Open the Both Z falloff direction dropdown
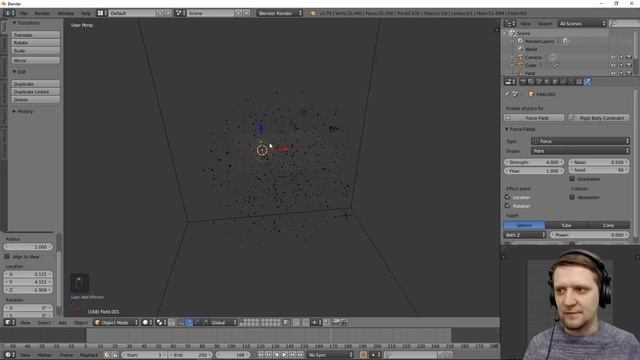 (525, 235)
